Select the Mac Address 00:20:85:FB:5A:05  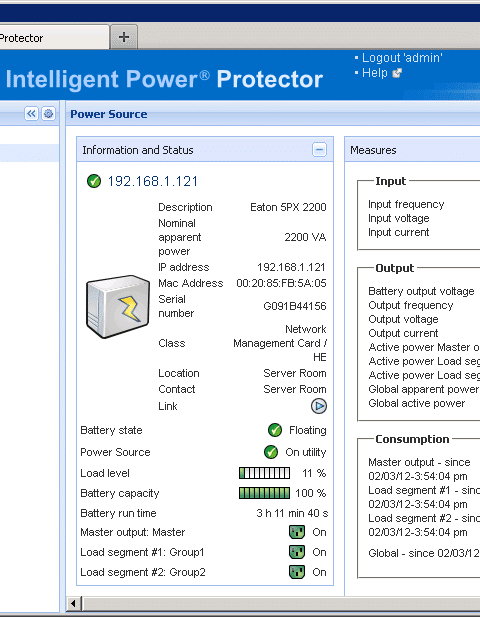(281, 283)
